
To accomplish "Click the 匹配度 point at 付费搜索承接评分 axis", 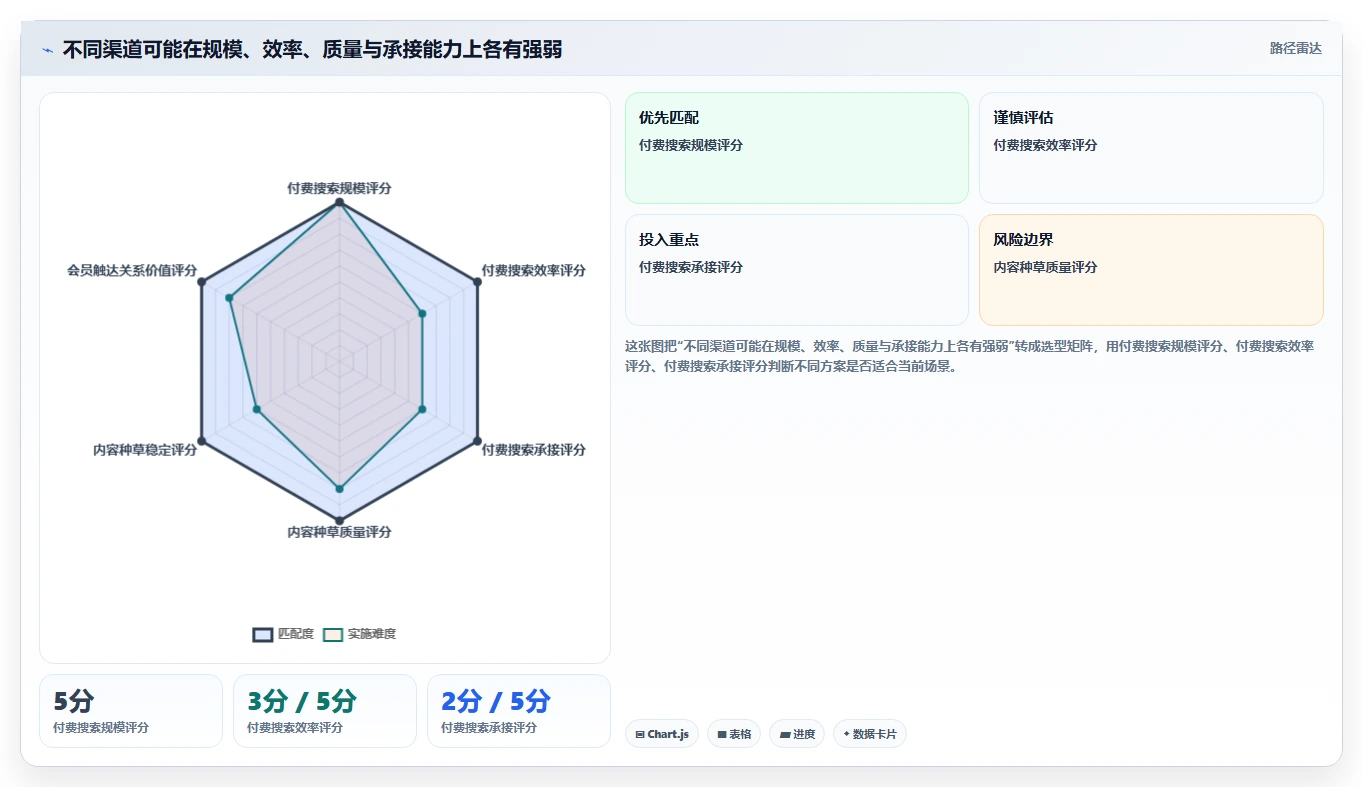I will click(477, 441).
